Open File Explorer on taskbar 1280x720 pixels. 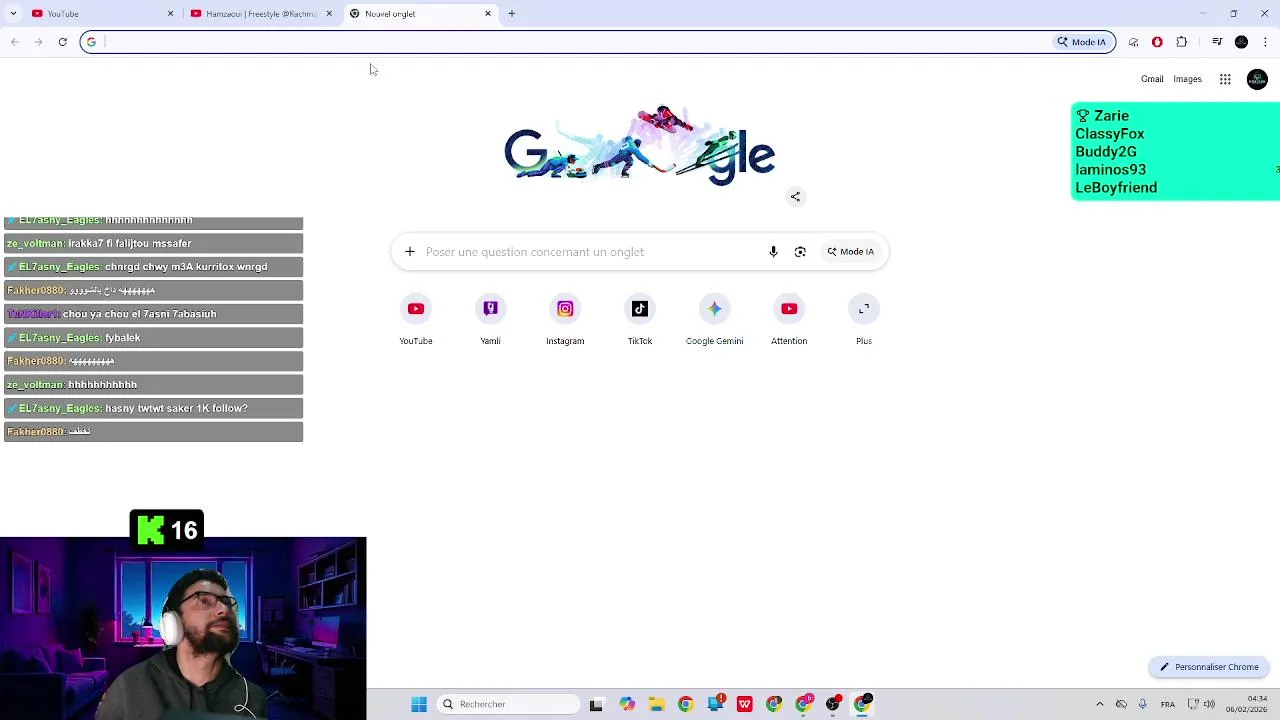click(x=656, y=704)
